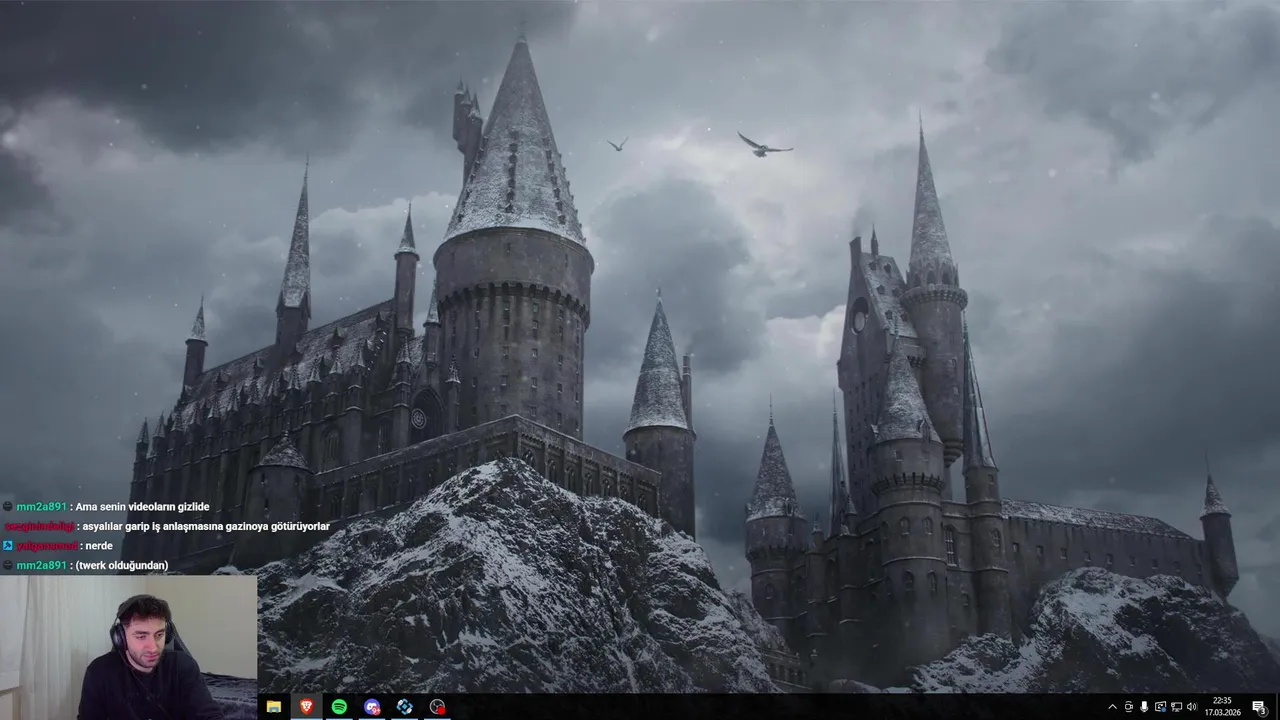Click the chat message "nerde"
The height and width of the screenshot is (720, 1280).
[x=98, y=546]
